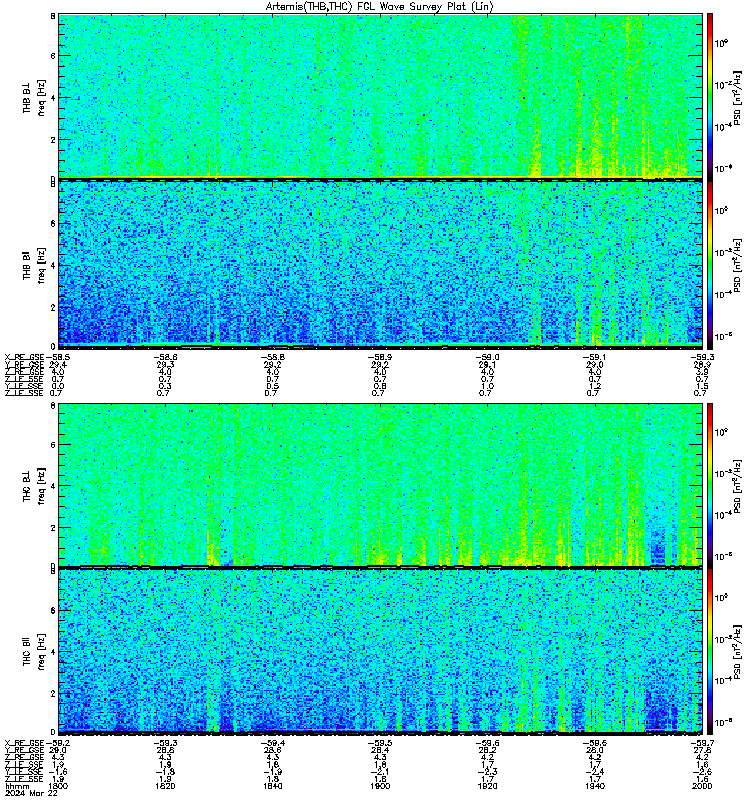The width and height of the screenshot is (750, 800).
Task: Click the 2 Hz tick on THC B∥ axis
Action: 53,694
